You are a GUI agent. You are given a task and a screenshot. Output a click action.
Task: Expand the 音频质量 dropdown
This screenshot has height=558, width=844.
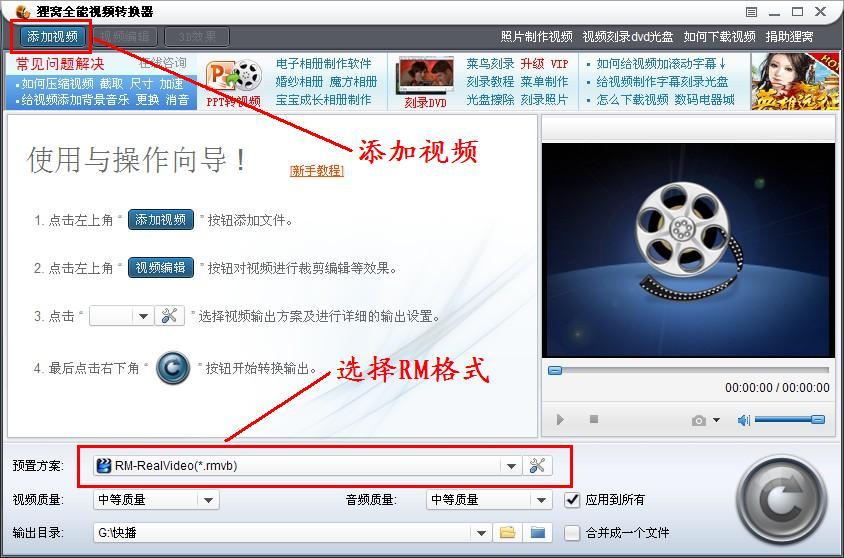click(x=541, y=500)
